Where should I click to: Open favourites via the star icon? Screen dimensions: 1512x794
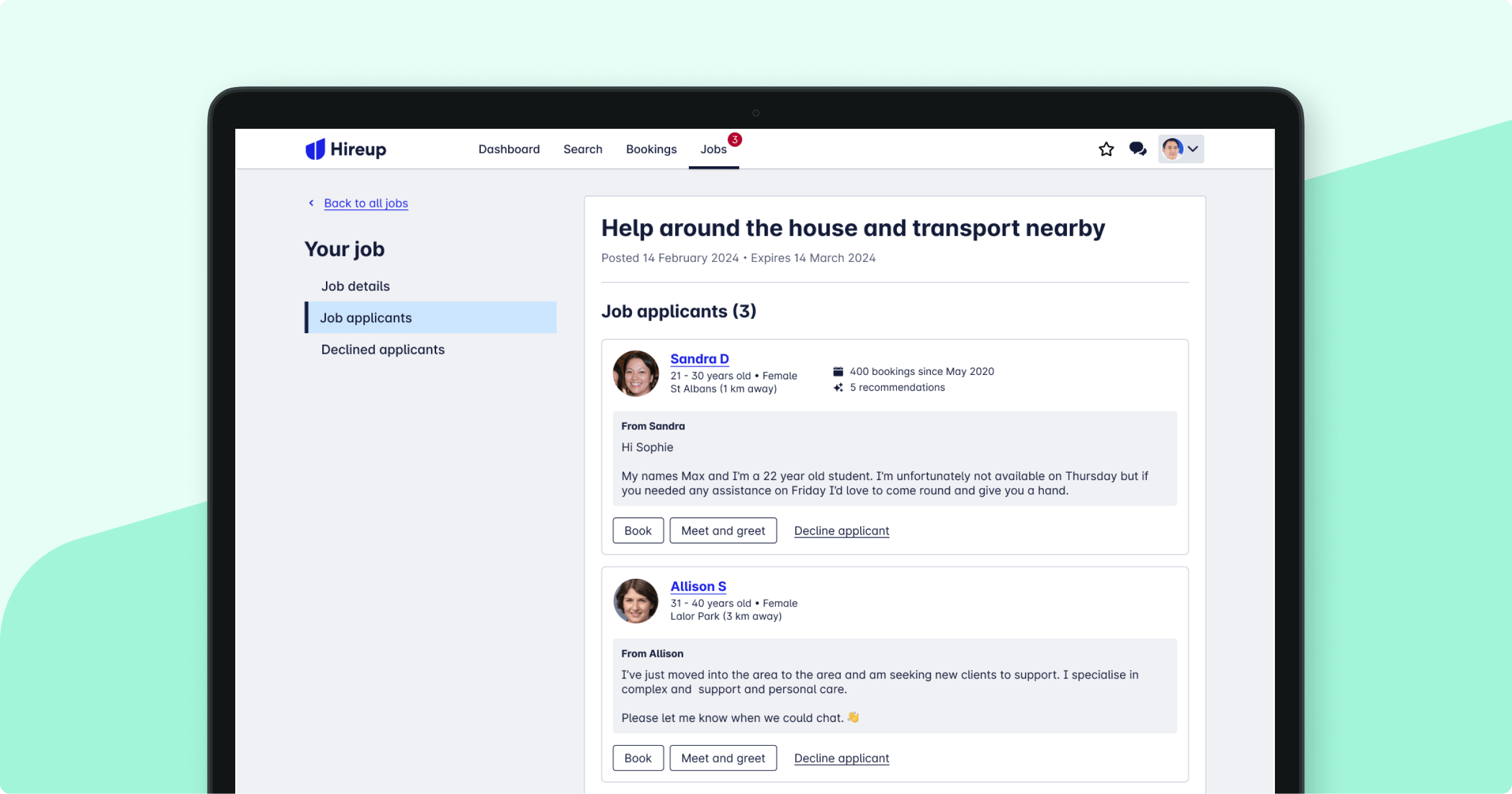tap(1106, 149)
